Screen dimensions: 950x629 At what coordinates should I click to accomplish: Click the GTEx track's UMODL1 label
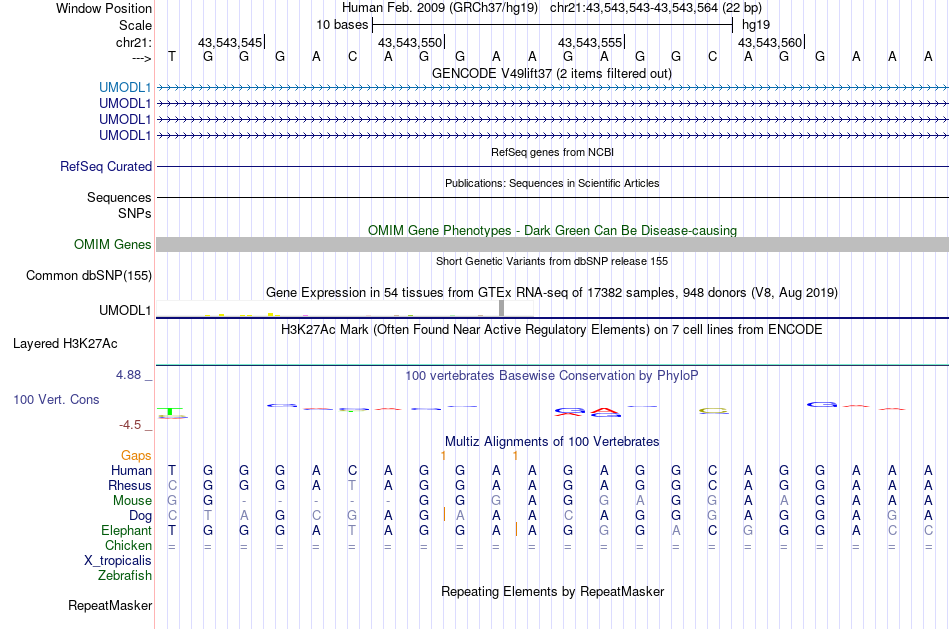click(x=125, y=310)
